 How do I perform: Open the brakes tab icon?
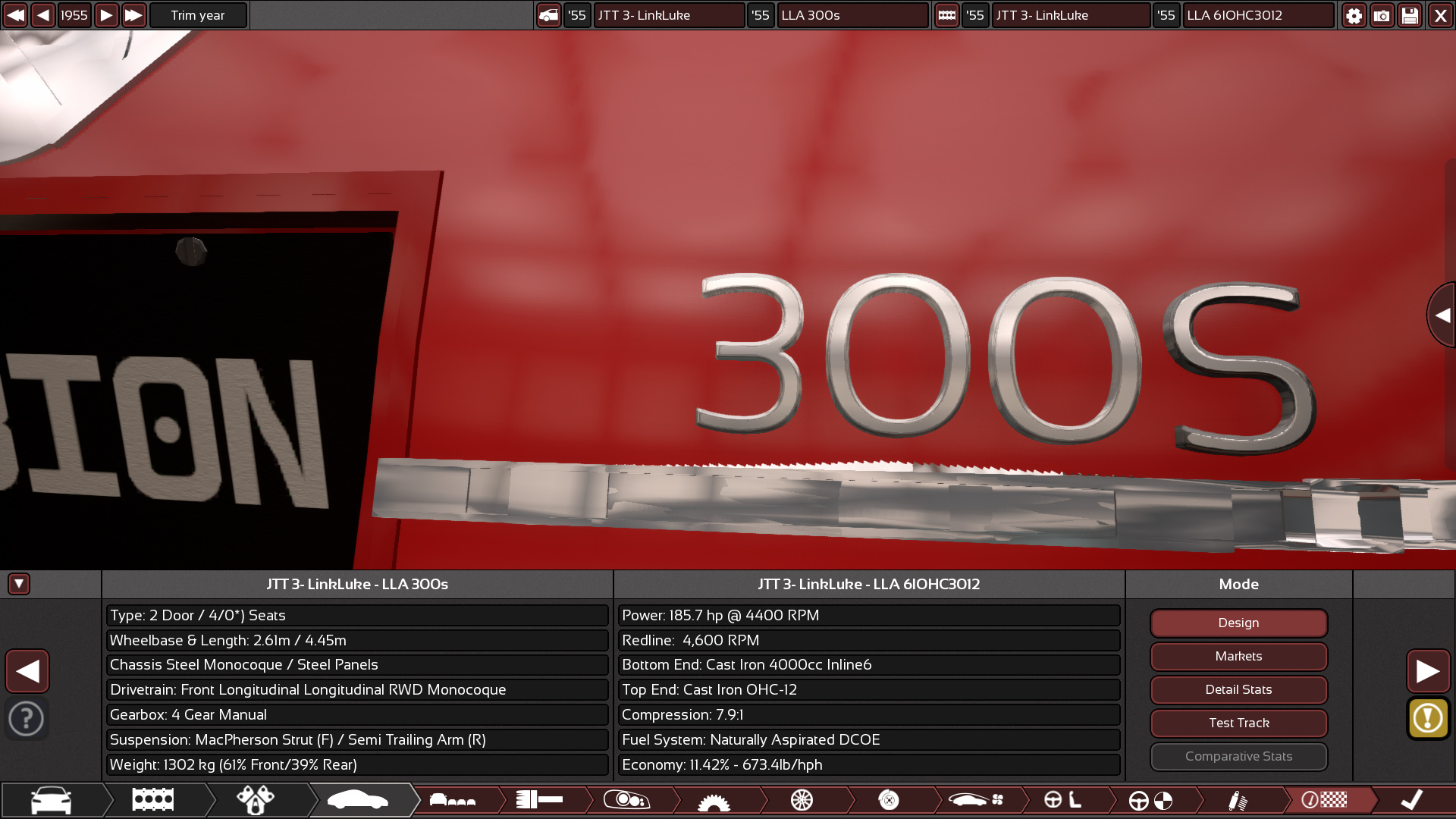click(889, 800)
